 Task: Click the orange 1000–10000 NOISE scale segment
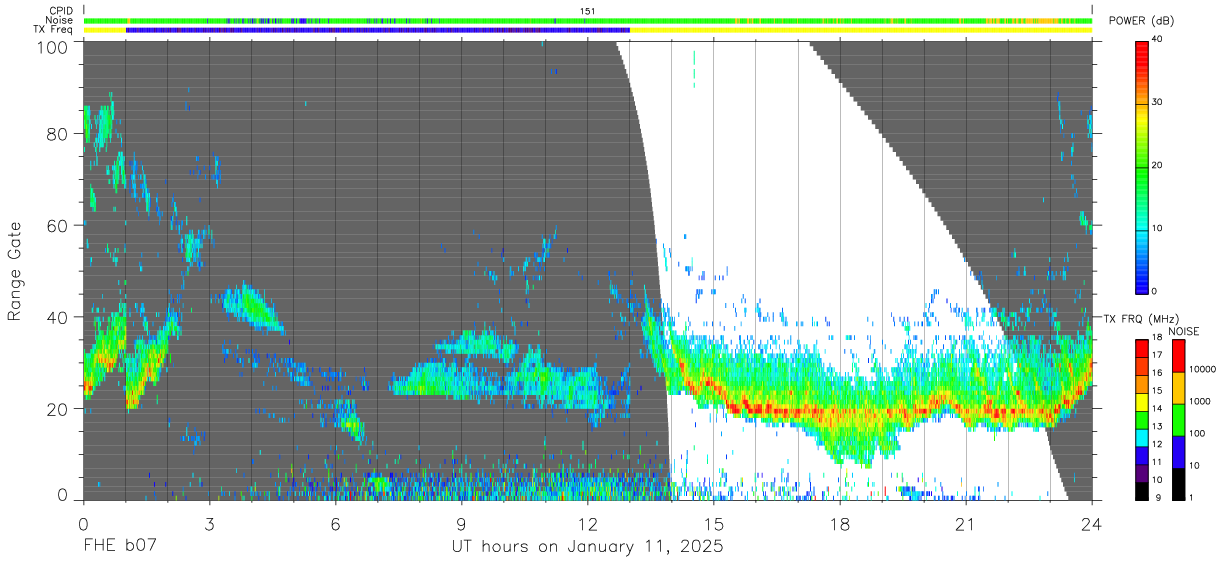pos(1180,387)
